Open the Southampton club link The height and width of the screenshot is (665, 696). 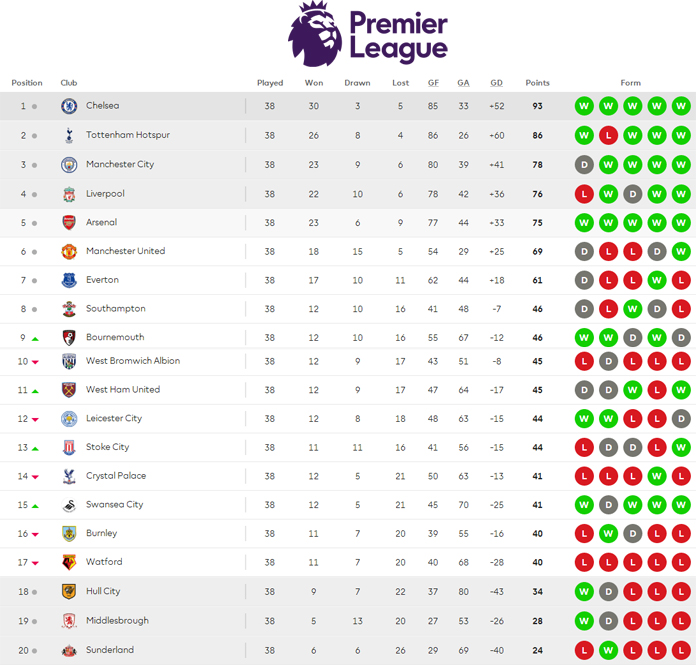[115, 309]
